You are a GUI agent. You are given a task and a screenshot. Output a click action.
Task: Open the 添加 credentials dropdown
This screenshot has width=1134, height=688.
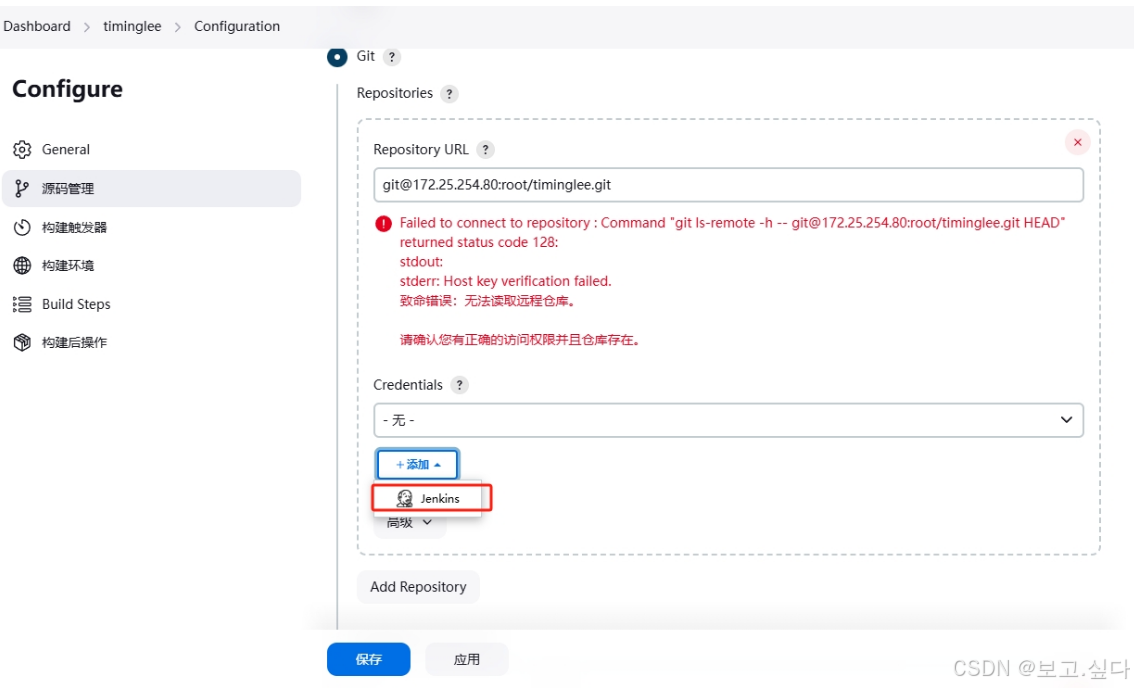pos(418,463)
